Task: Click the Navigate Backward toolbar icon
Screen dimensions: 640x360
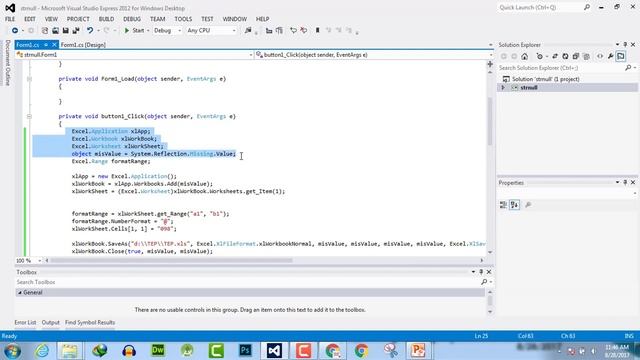Action: [15, 31]
